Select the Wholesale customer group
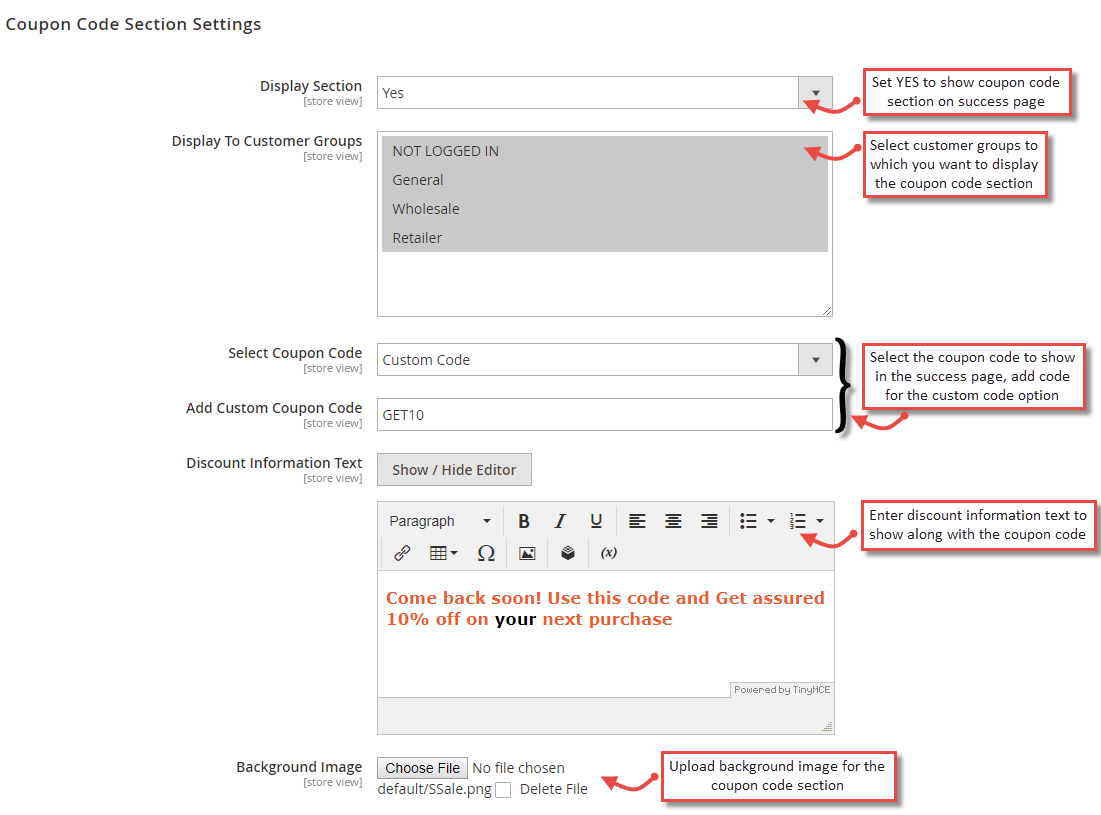The height and width of the screenshot is (815, 1101). click(x=605, y=208)
